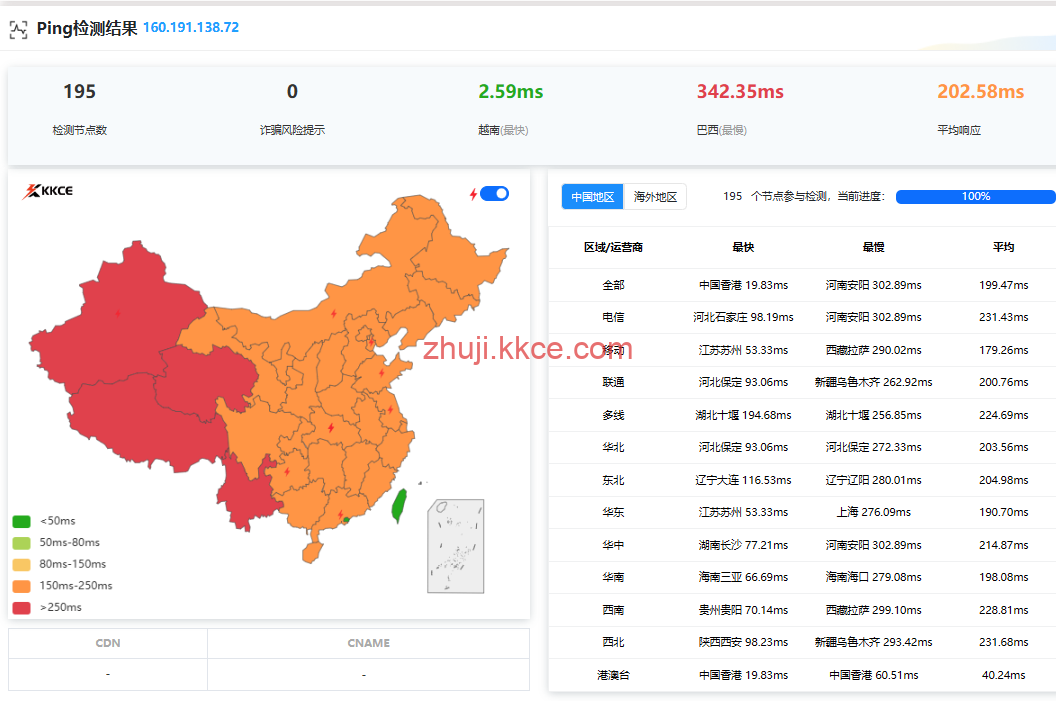Screen dimensions: 1056x701
Task: Click the KKCE logo on the map
Action: tap(47, 191)
